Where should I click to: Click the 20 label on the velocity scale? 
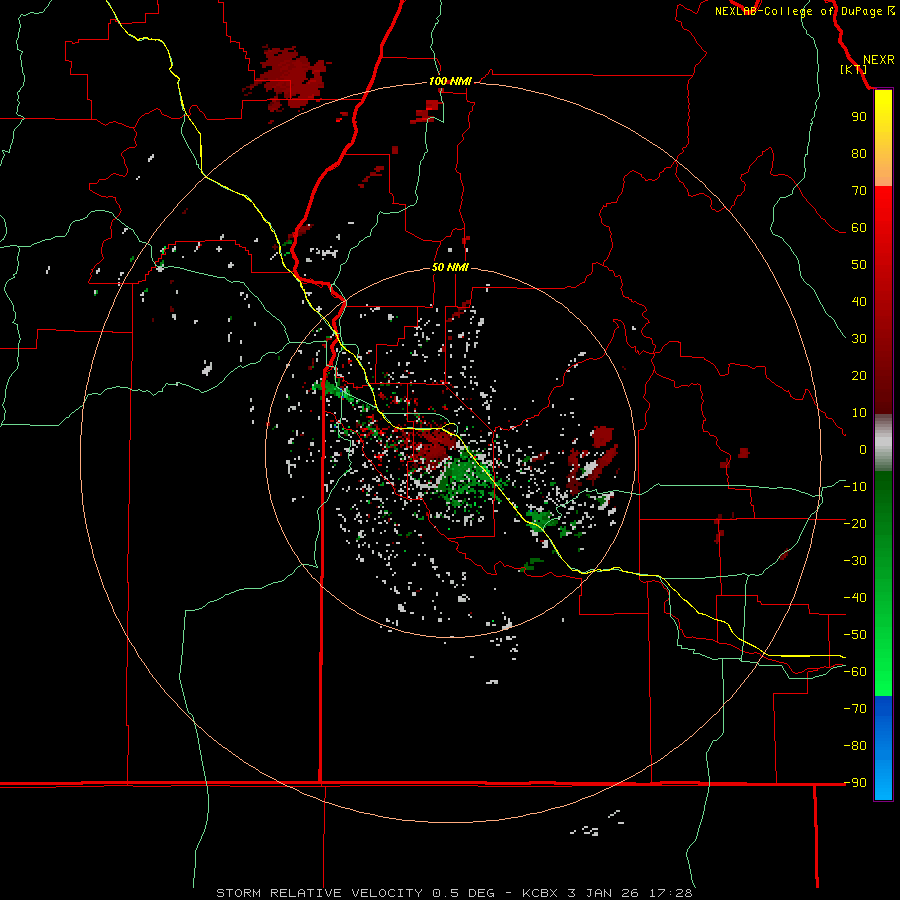click(859, 376)
